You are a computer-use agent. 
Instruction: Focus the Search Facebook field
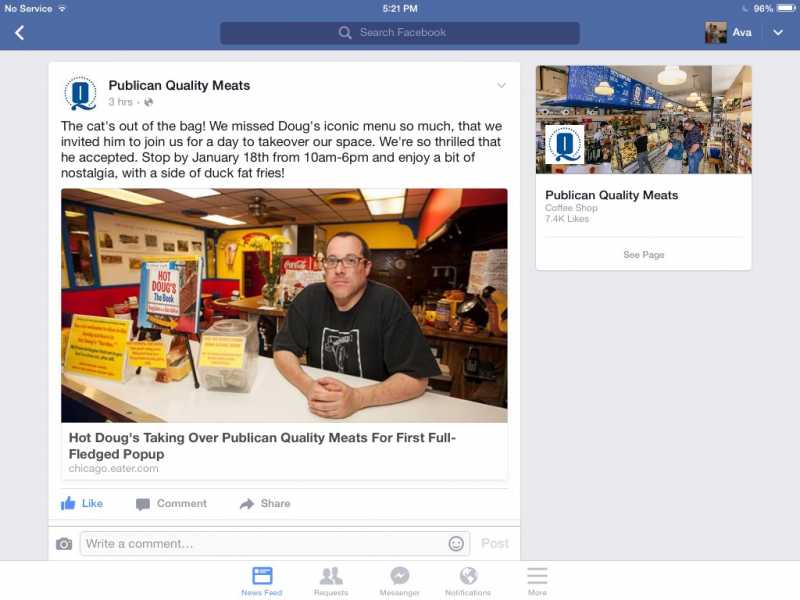(x=399, y=33)
